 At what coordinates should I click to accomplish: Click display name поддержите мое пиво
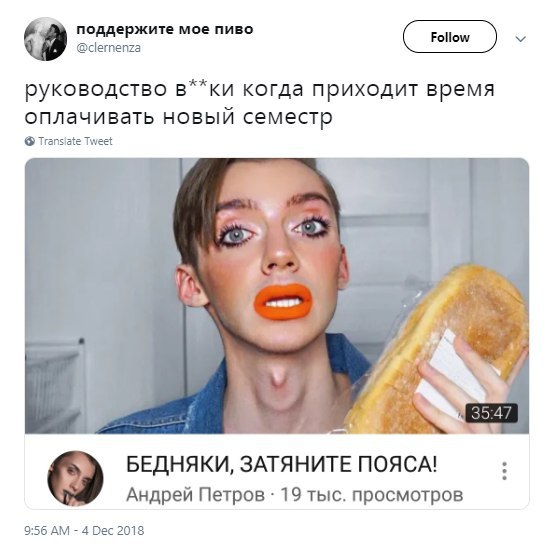(x=165, y=29)
